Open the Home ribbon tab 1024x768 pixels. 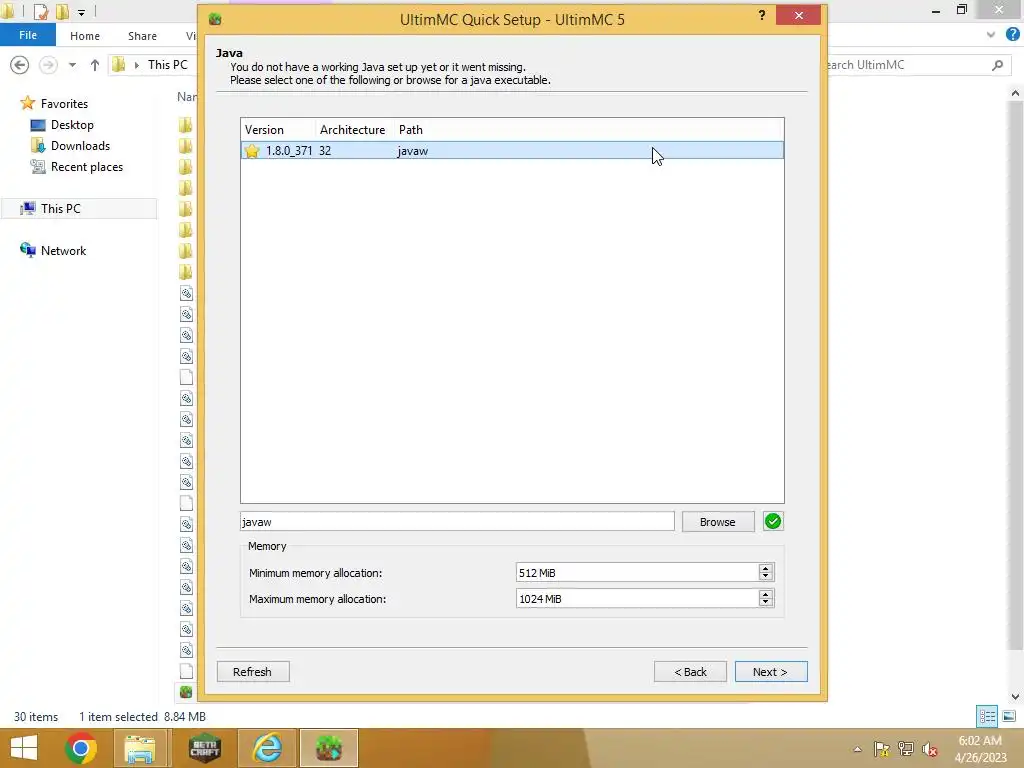85,36
